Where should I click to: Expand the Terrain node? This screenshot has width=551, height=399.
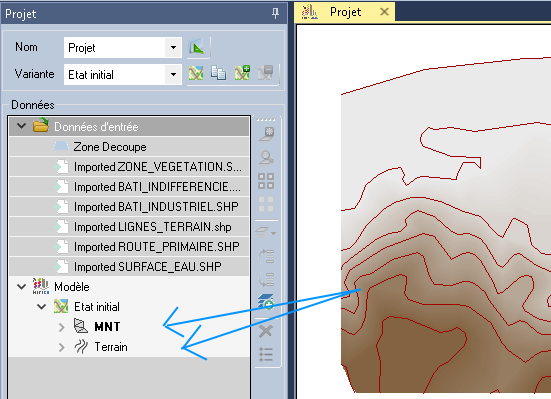pos(61,347)
